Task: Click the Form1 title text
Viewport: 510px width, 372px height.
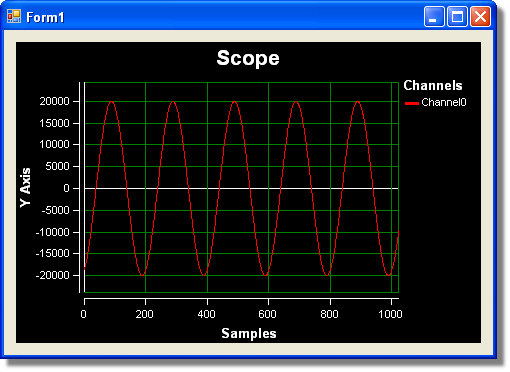Action: [45, 17]
